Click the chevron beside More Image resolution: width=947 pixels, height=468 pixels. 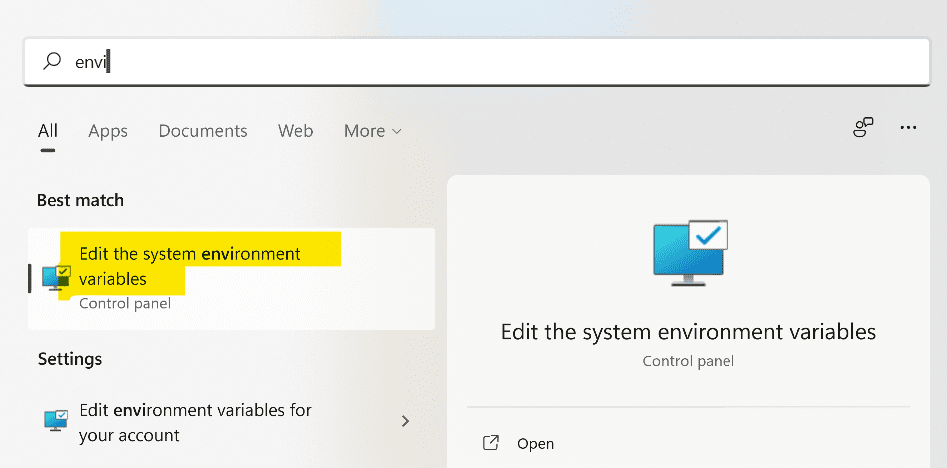tap(397, 132)
